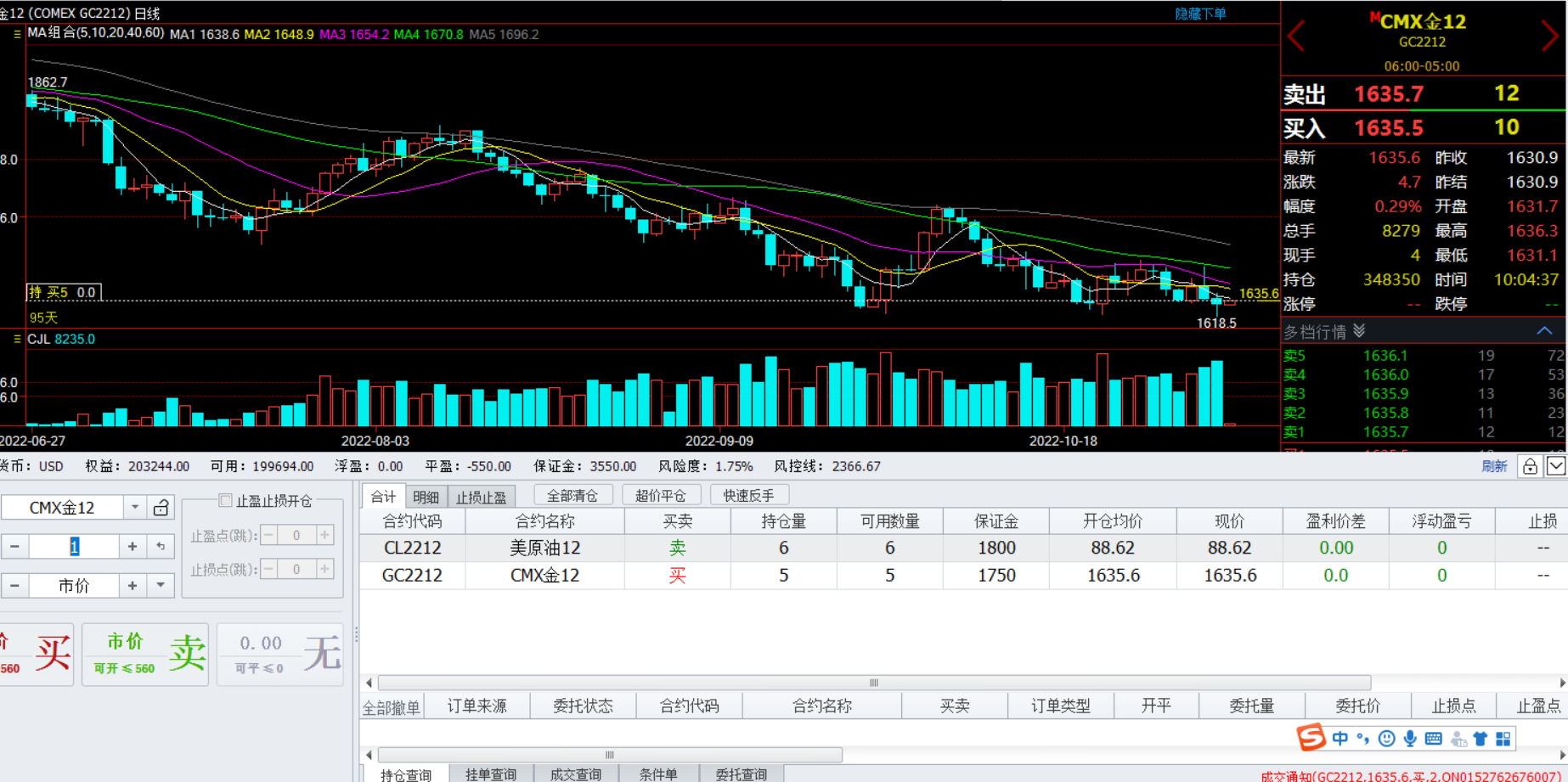Image resolution: width=1568 pixels, height=782 pixels.
Task: Click the 无 close position button
Action: (280, 654)
